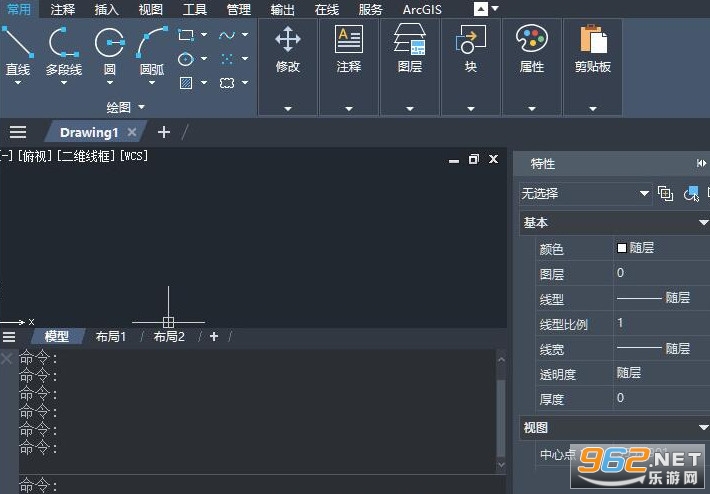Click the [-] viewport control label

(x=6, y=156)
